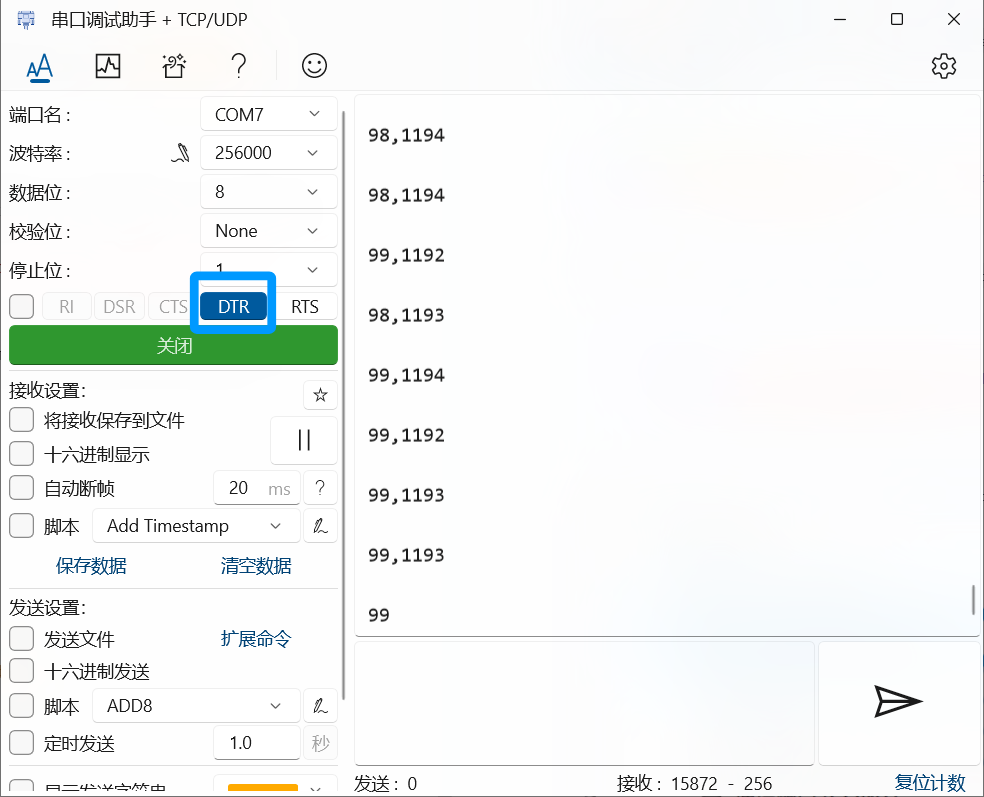Screen dimensions: 984x797
Task: Click the help question mark toolbar icon
Action: tap(238, 67)
